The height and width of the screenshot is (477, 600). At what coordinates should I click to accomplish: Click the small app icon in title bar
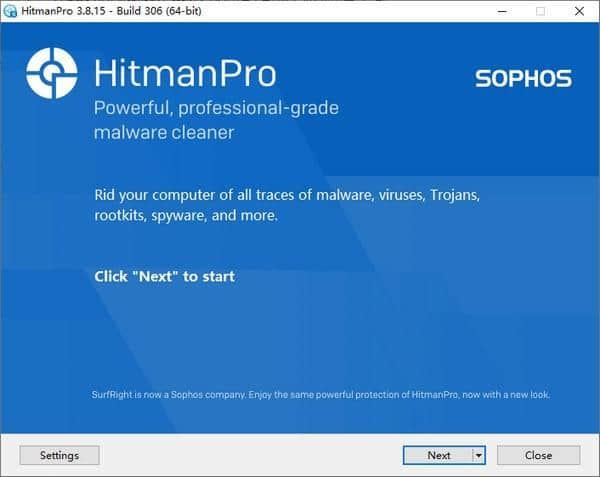(11, 10)
